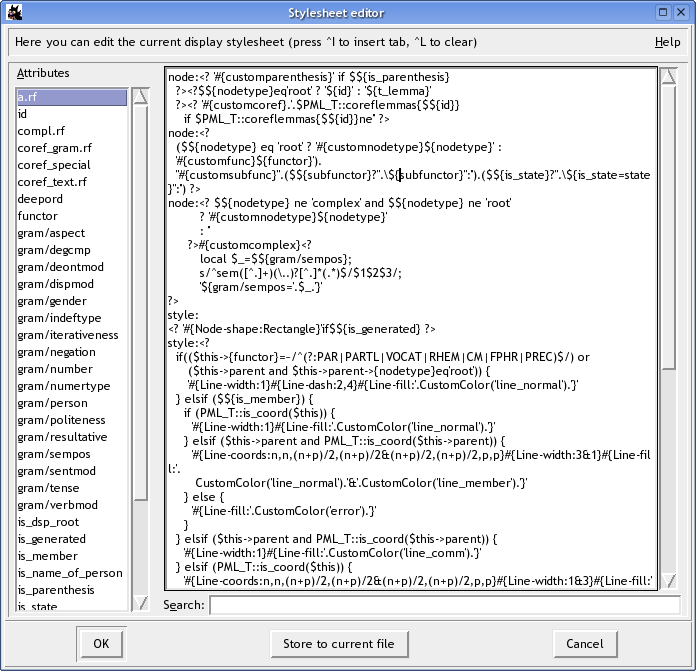Click the Attributes label
The width and height of the screenshot is (696, 671).
click(43, 73)
